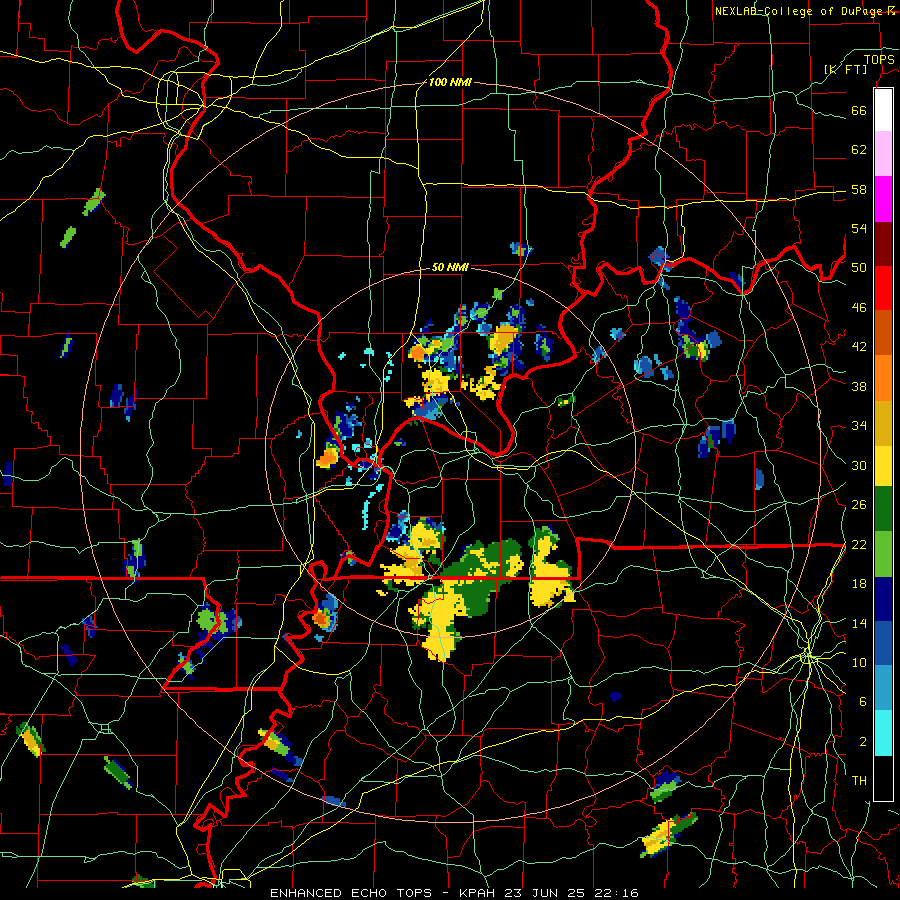Image resolution: width=900 pixels, height=900 pixels.
Task: Click the legend value 58
Action: click(859, 189)
